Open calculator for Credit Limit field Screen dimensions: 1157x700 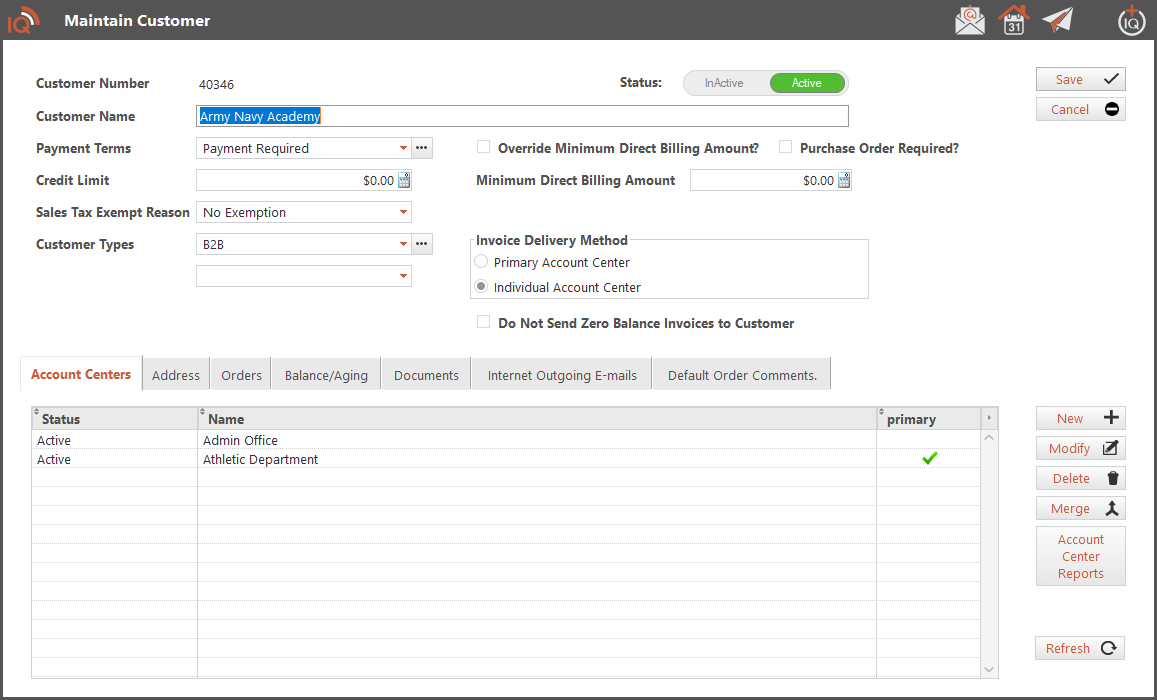(x=404, y=181)
